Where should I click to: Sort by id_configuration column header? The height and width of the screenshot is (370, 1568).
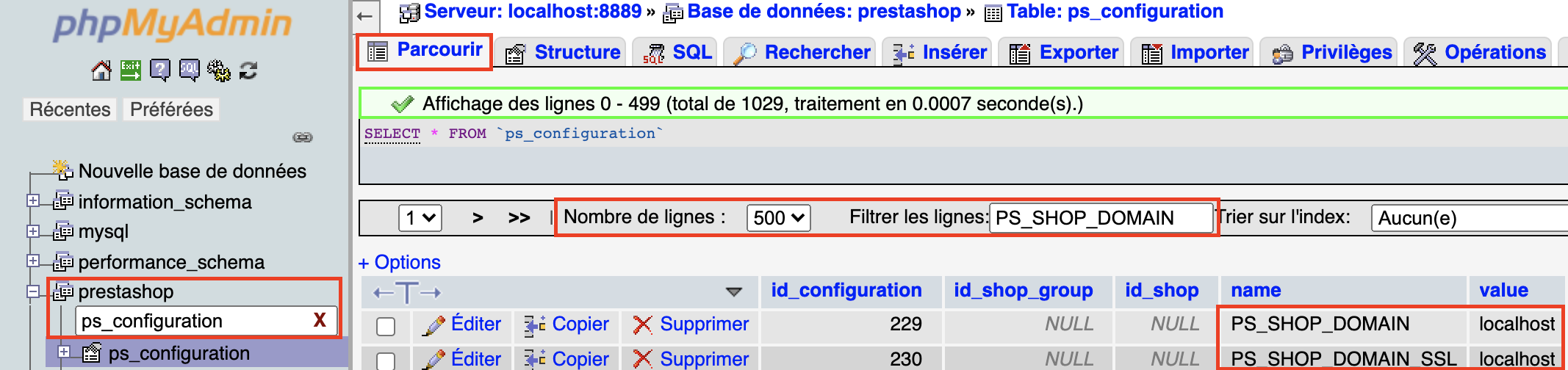pyautogui.click(x=846, y=291)
